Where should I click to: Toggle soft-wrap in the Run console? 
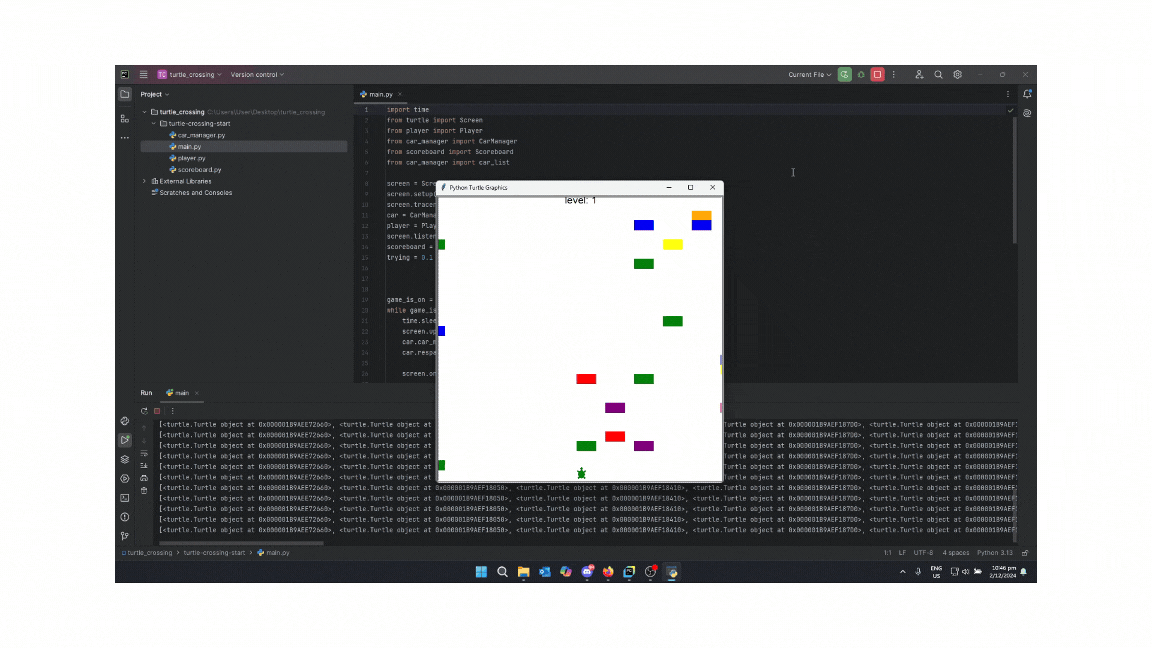pos(144,453)
